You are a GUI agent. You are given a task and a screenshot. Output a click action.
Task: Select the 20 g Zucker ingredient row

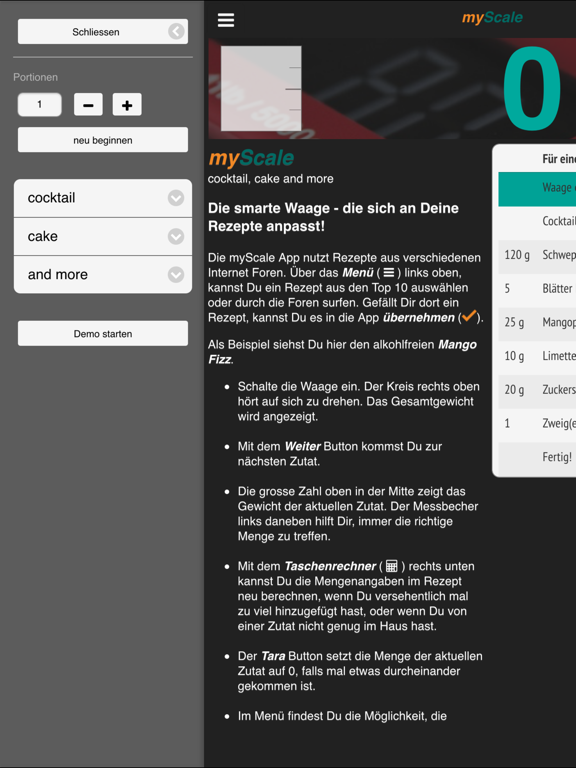537,392
